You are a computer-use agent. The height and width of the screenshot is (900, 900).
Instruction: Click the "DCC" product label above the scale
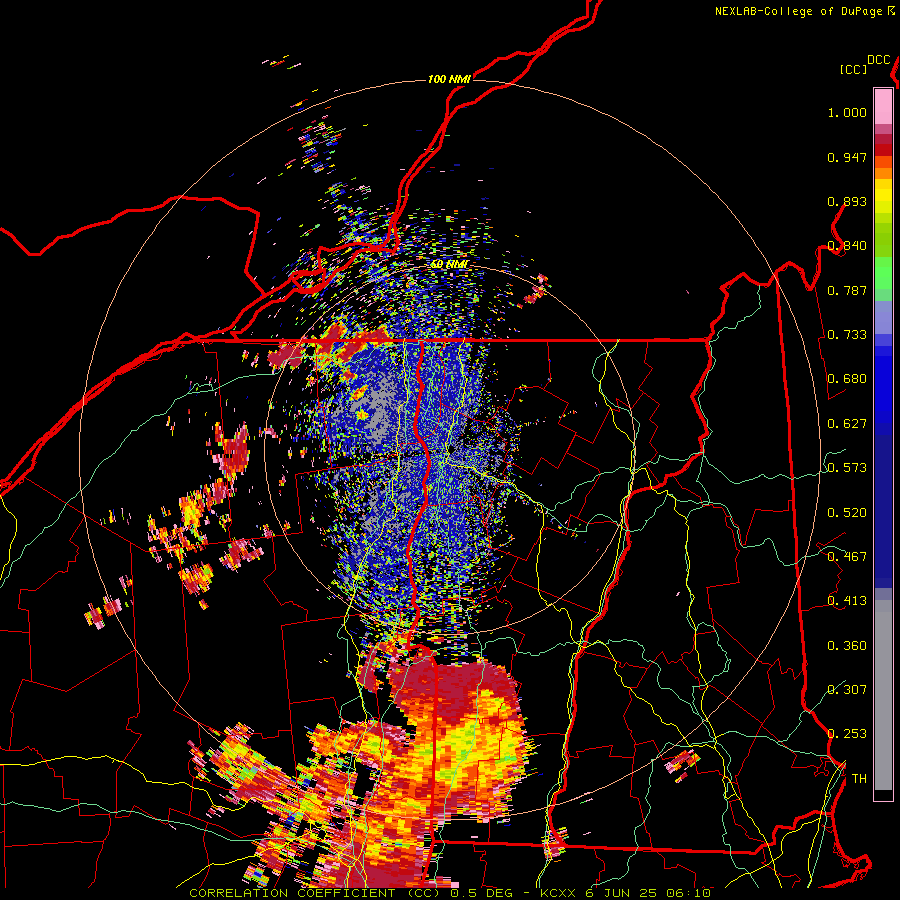tap(879, 60)
